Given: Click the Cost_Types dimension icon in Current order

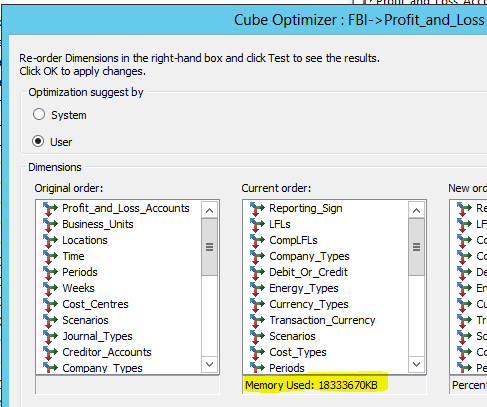Looking at the screenshot, I should pyautogui.click(x=257, y=353).
